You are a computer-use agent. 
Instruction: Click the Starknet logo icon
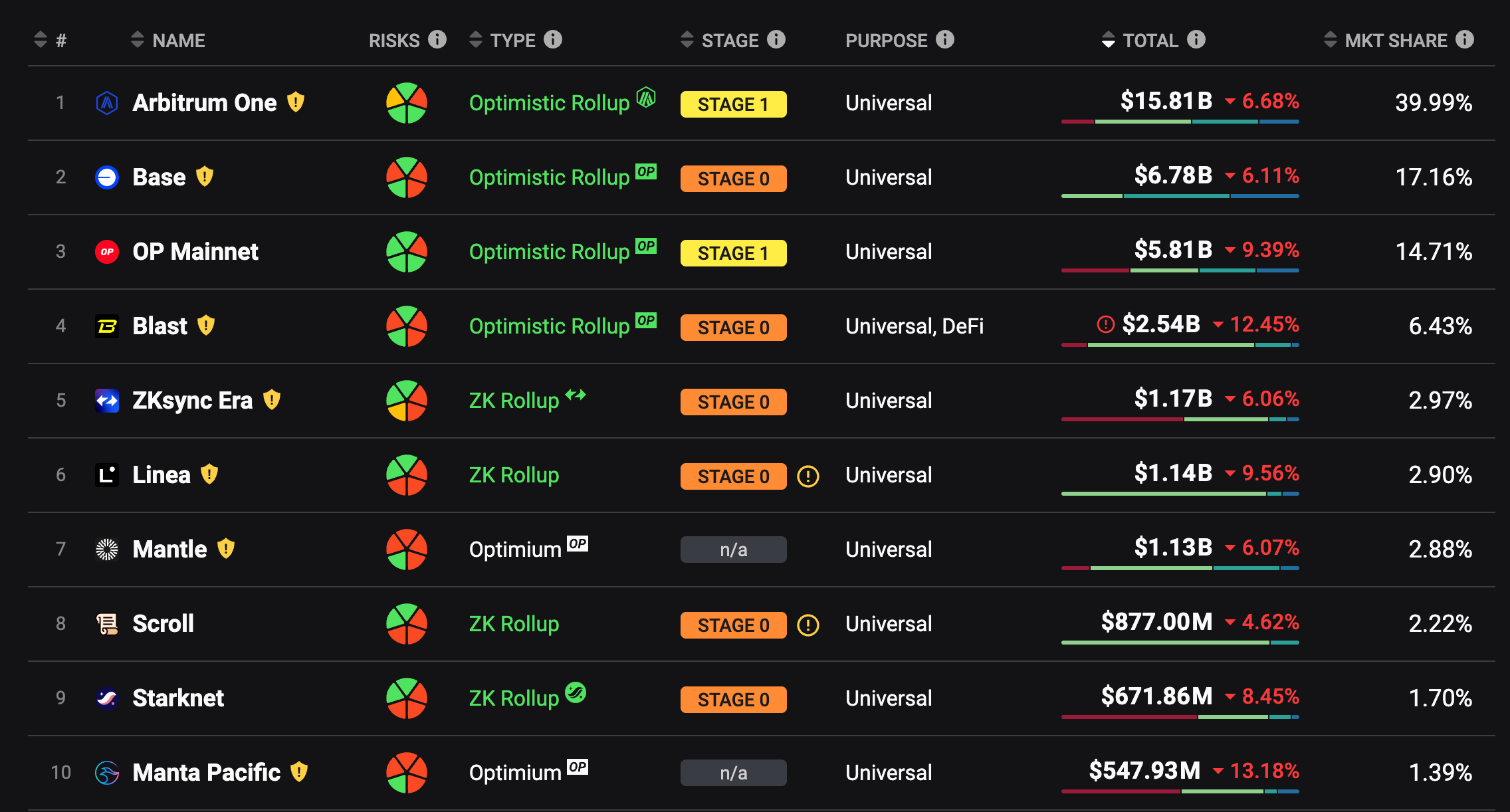point(107,698)
